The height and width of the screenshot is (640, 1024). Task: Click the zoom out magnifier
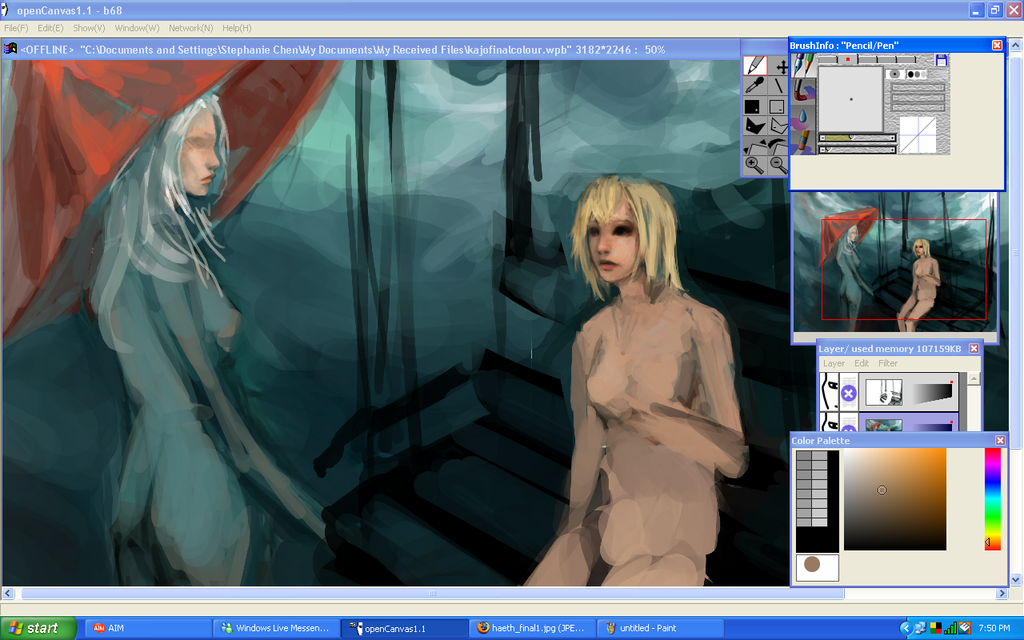point(778,165)
